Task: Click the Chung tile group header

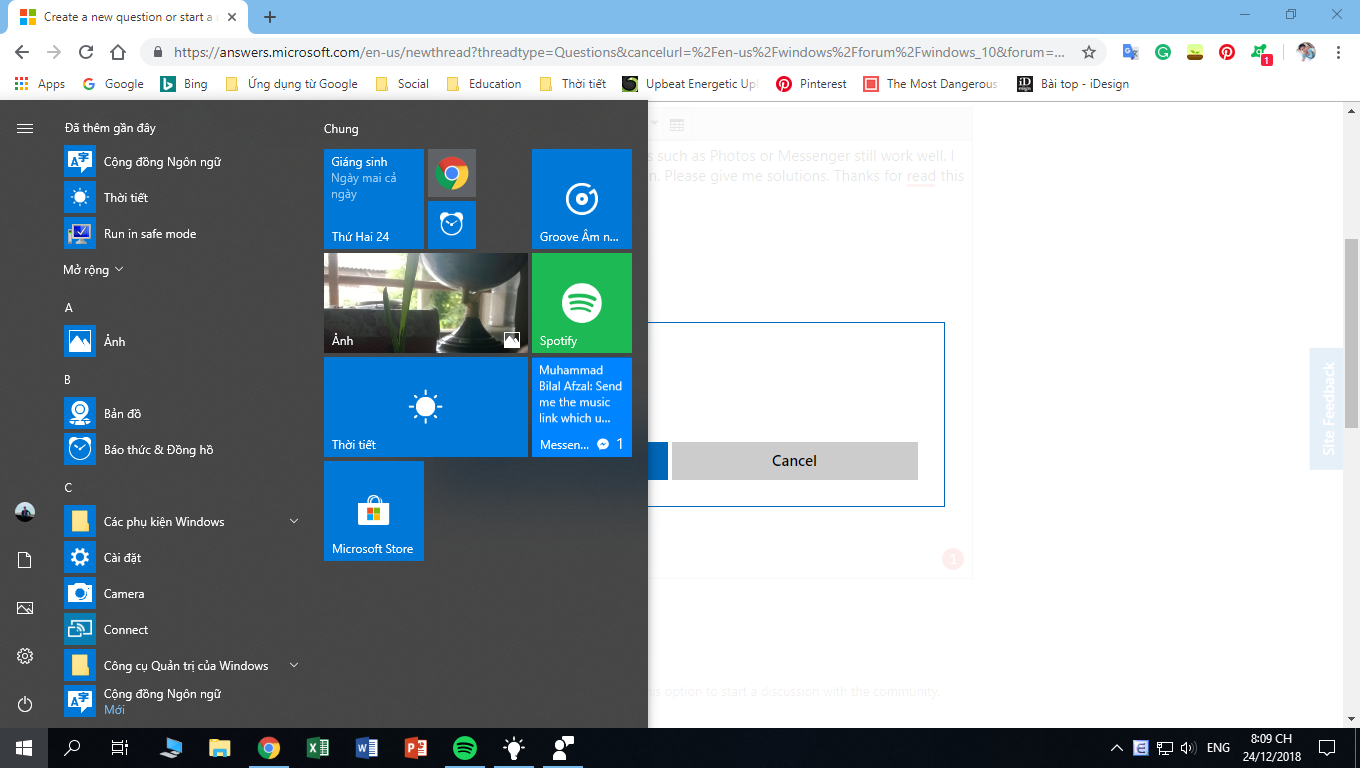Action: pos(341,129)
